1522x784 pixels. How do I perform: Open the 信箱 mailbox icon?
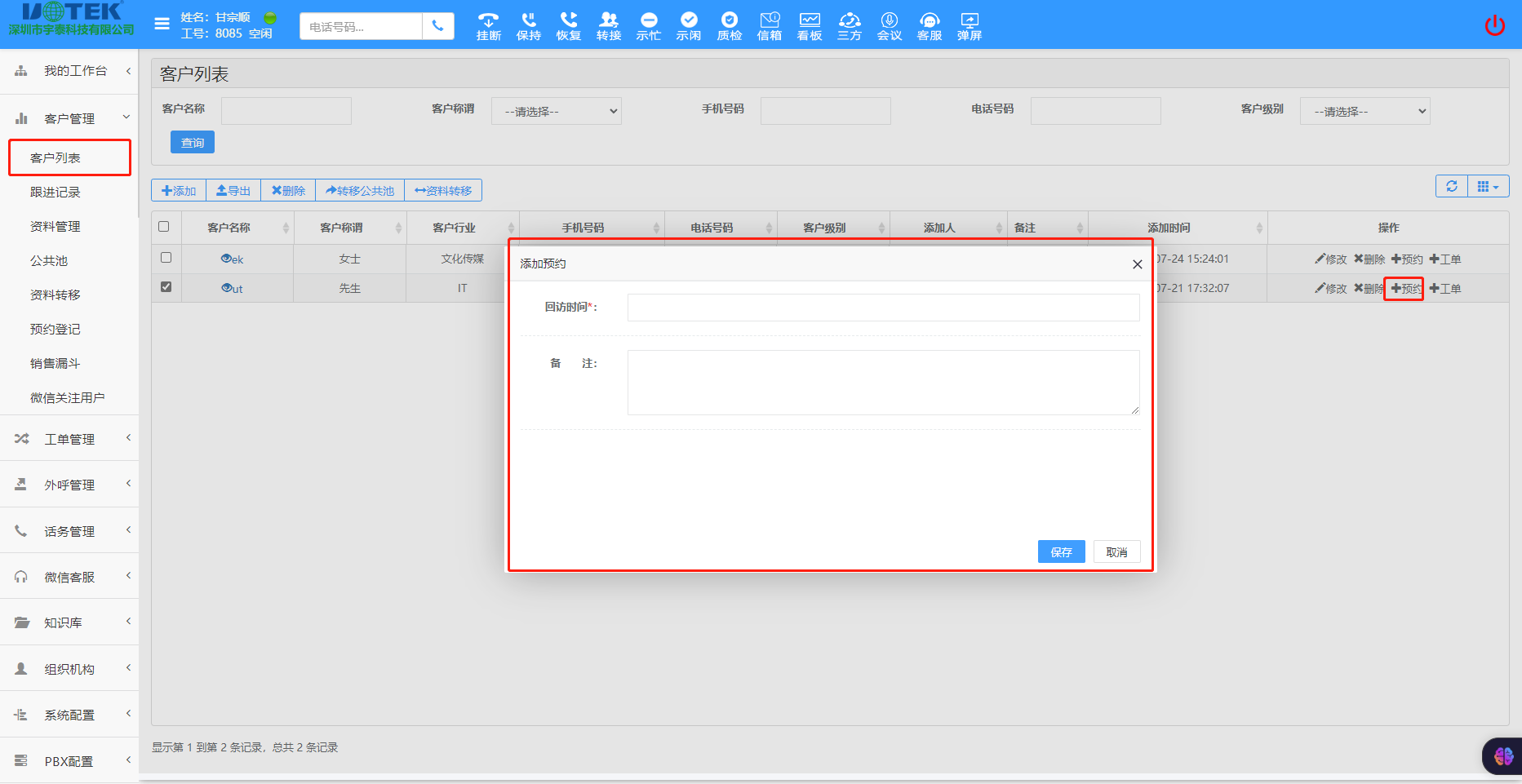click(x=769, y=26)
